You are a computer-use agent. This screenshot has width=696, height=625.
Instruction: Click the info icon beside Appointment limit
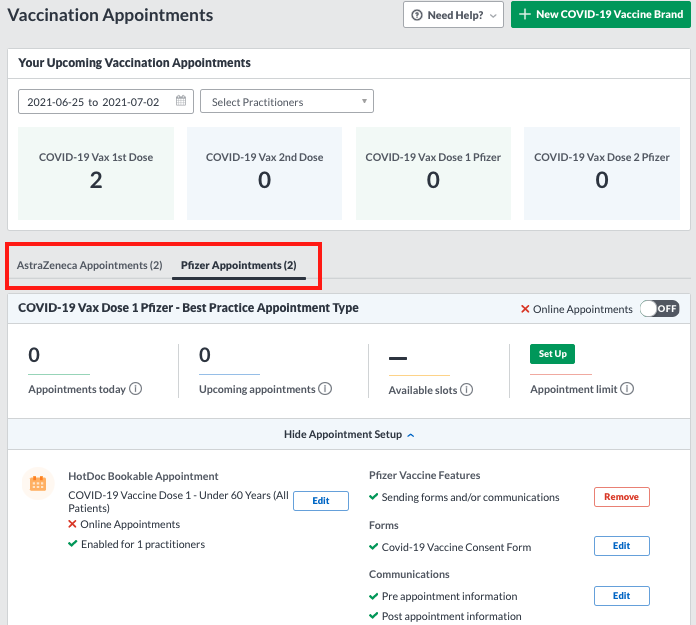click(x=627, y=389)
